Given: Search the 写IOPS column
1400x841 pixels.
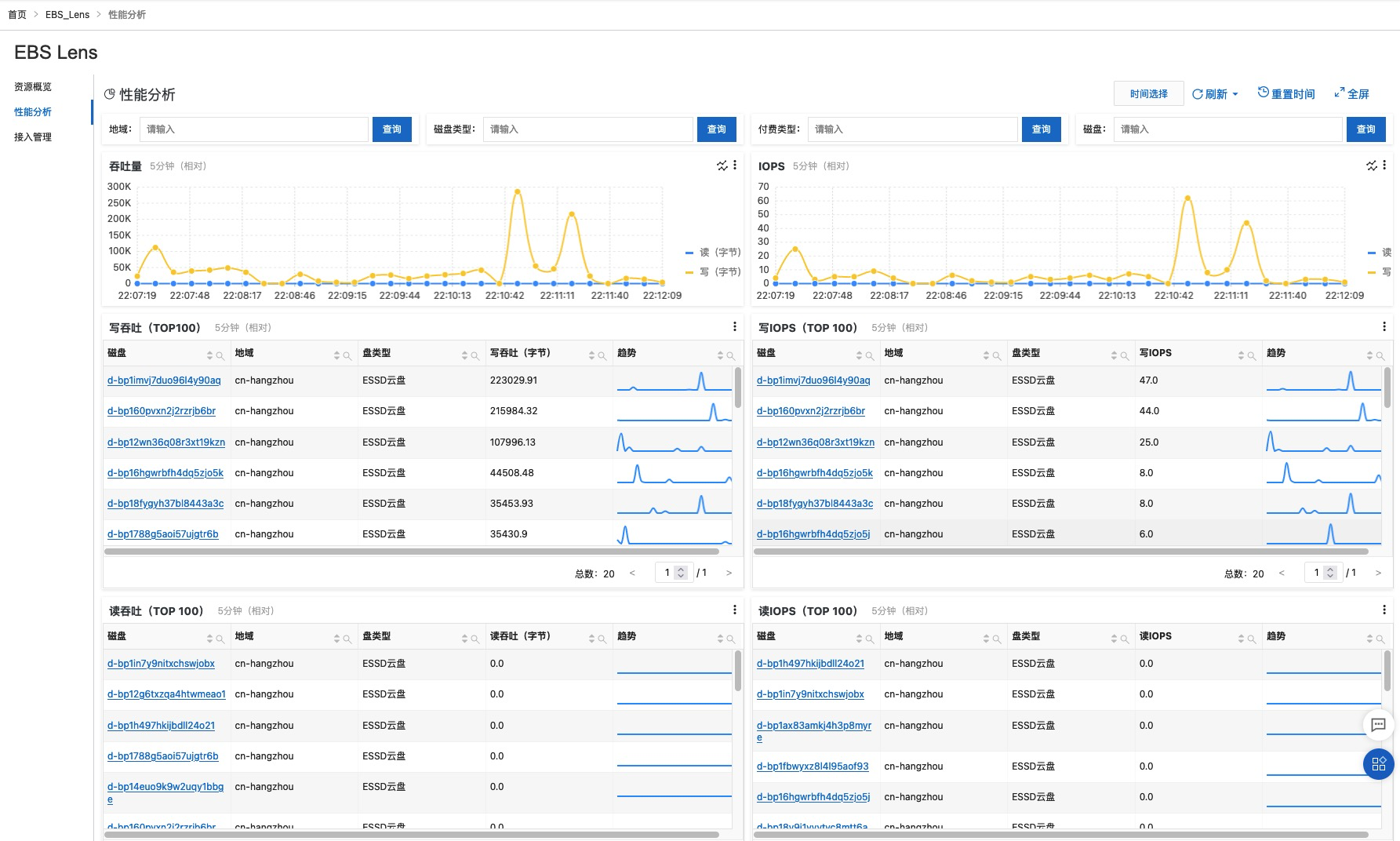Looking at the screenshot, I should point(1252,356).
